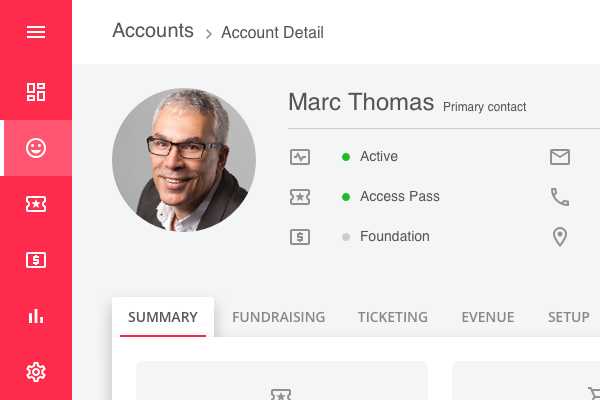The width and height of the screenshot is (600, 400).
Task: Click the email envelope icon
Action: pyautogui.click(x=560, y=157)
